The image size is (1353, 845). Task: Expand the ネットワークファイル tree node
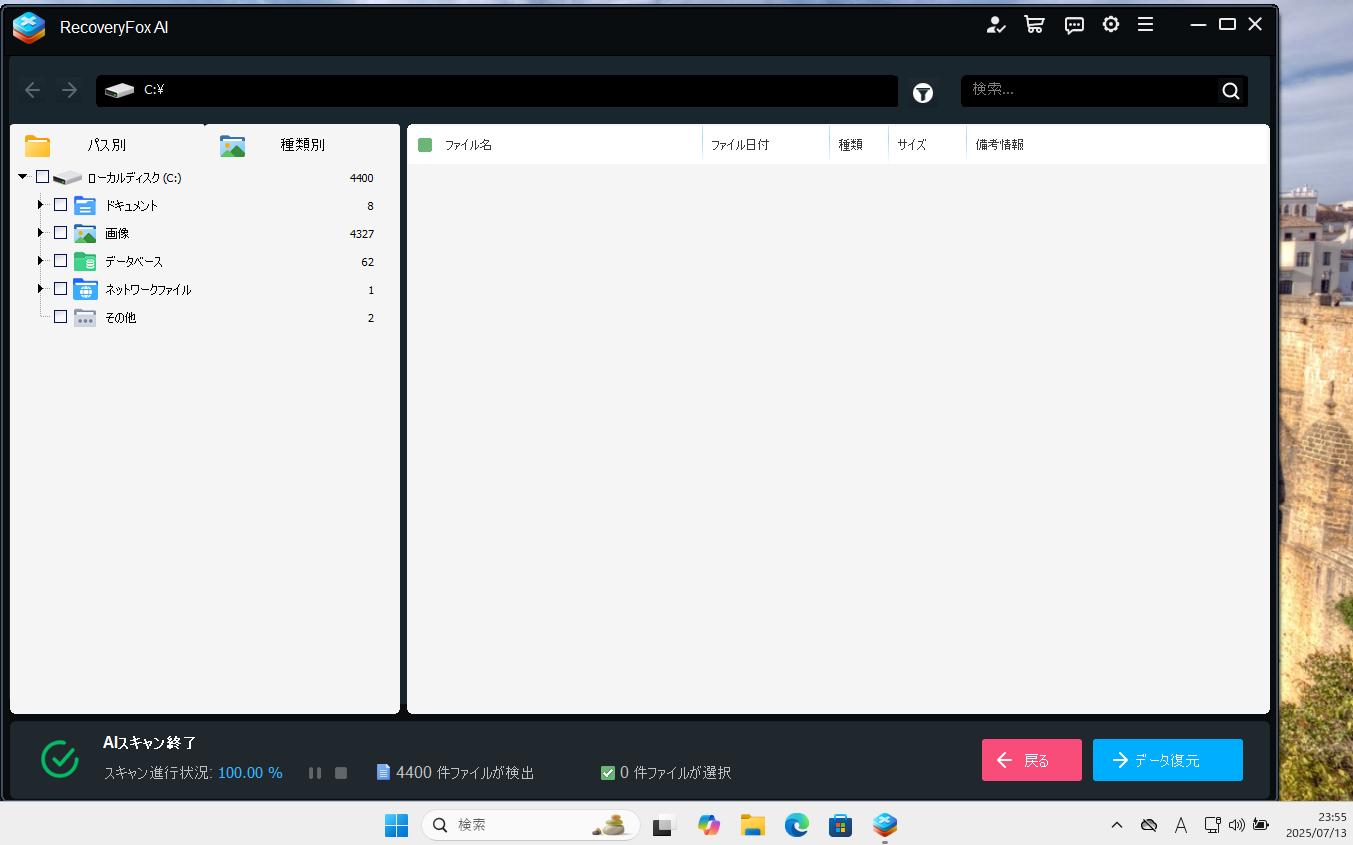41,289
